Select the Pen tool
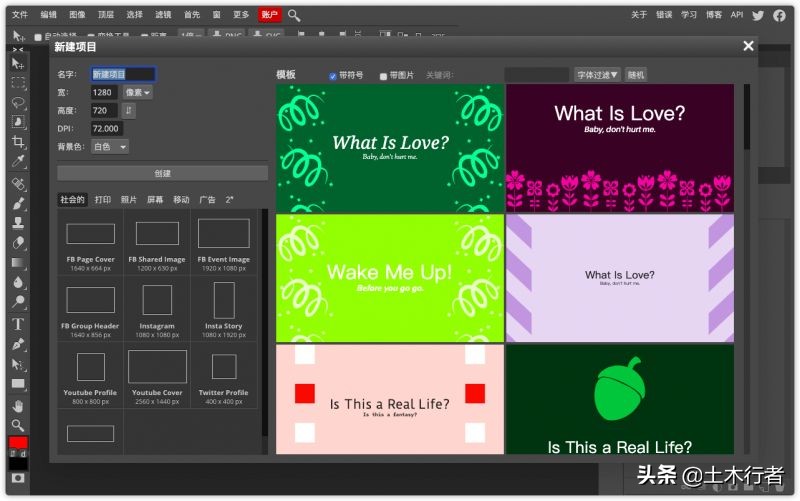This screenshot has height=501, width=800. tap(18, 344)
